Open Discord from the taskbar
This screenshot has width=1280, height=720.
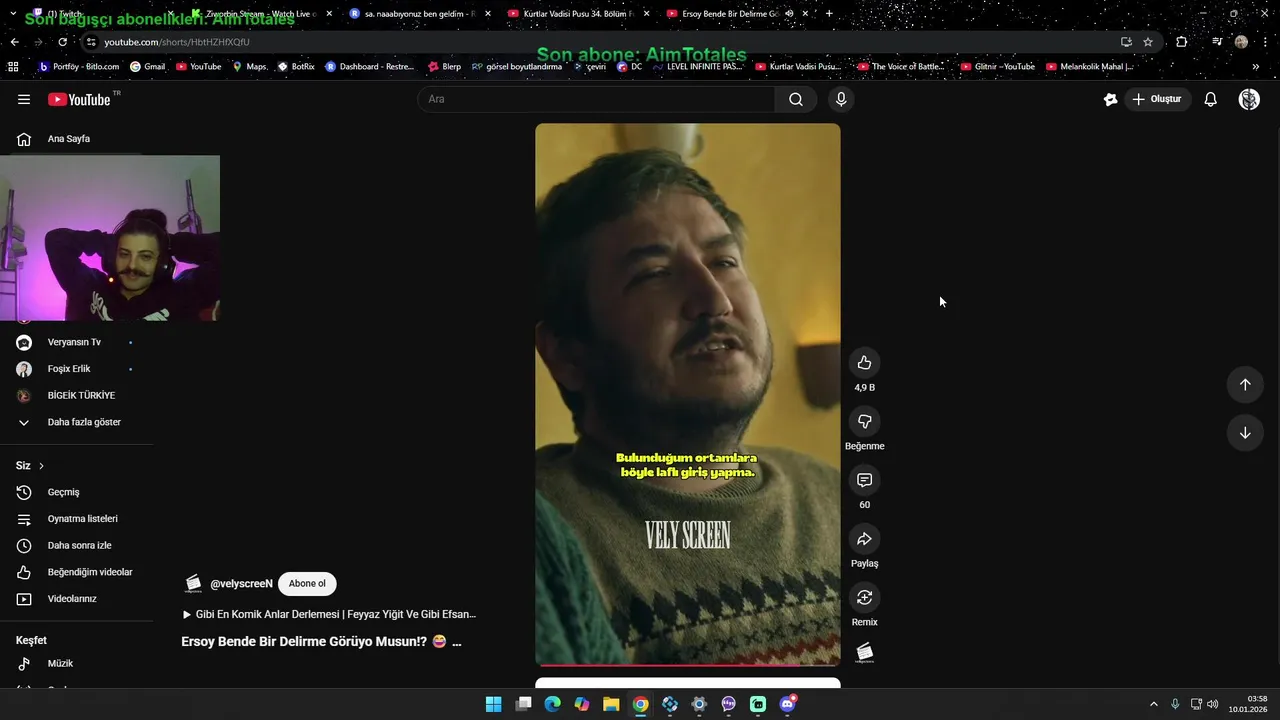coord(788,704)
